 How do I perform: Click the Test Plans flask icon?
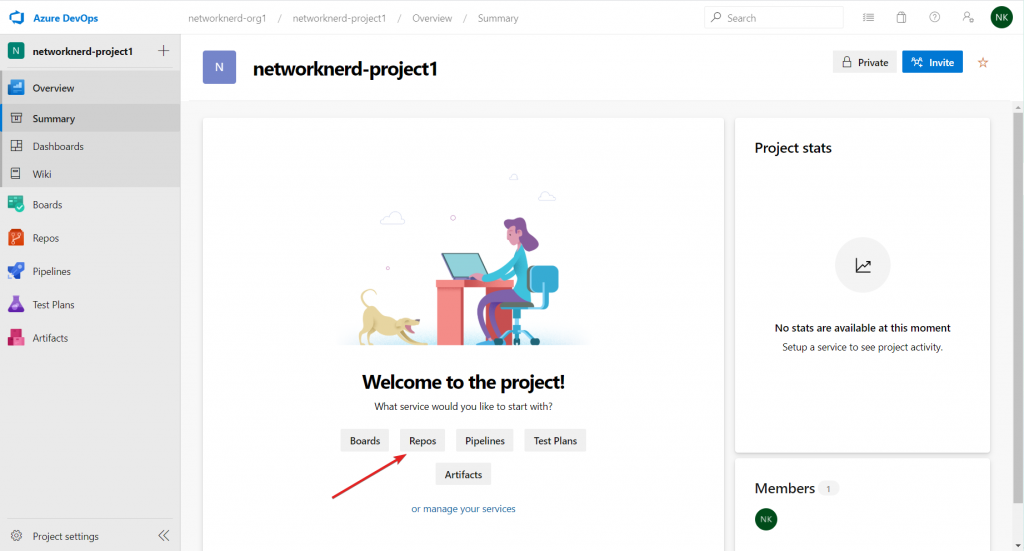16,304
